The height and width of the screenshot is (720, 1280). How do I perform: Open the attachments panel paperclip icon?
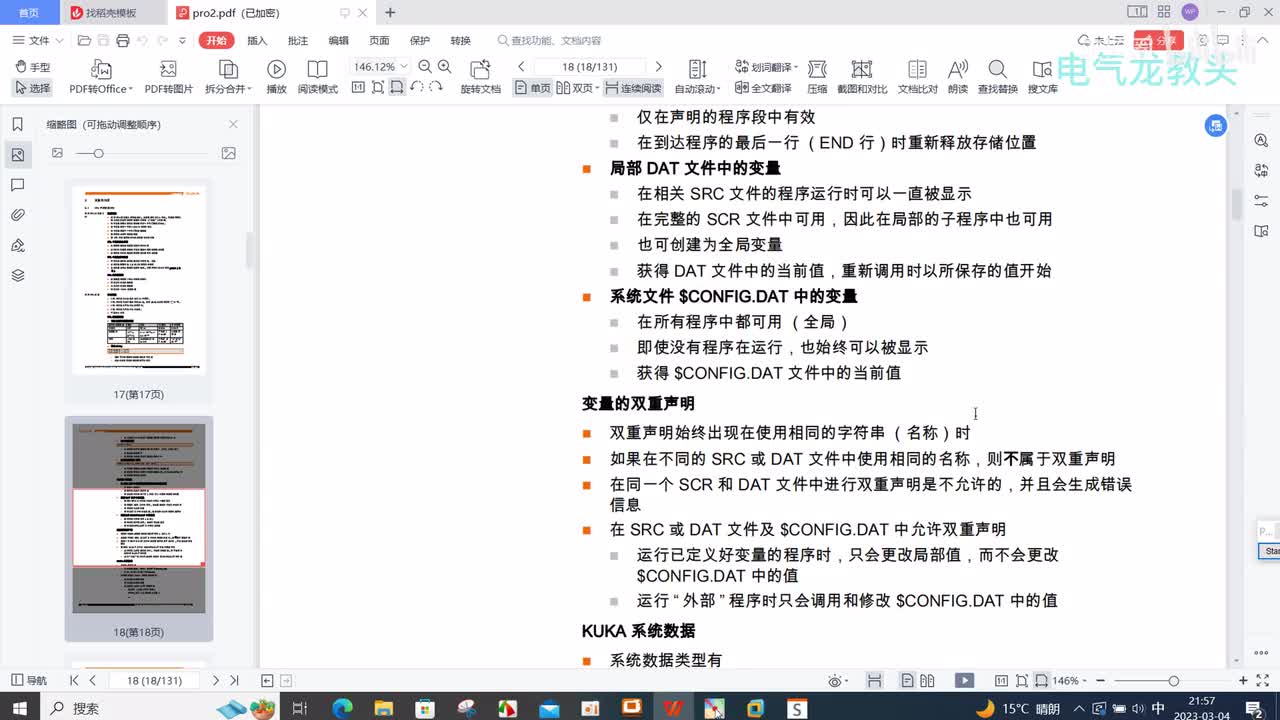(17, 215)
